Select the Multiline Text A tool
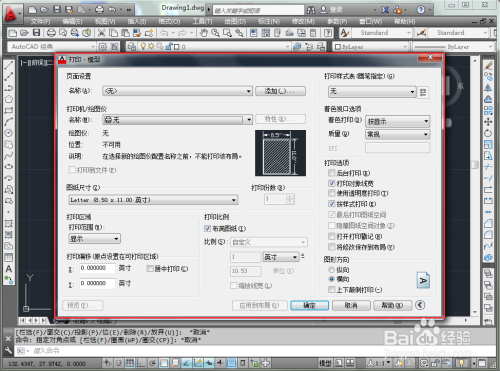The image size is (500, 371). pyautogui.click(x=9, y=269)
